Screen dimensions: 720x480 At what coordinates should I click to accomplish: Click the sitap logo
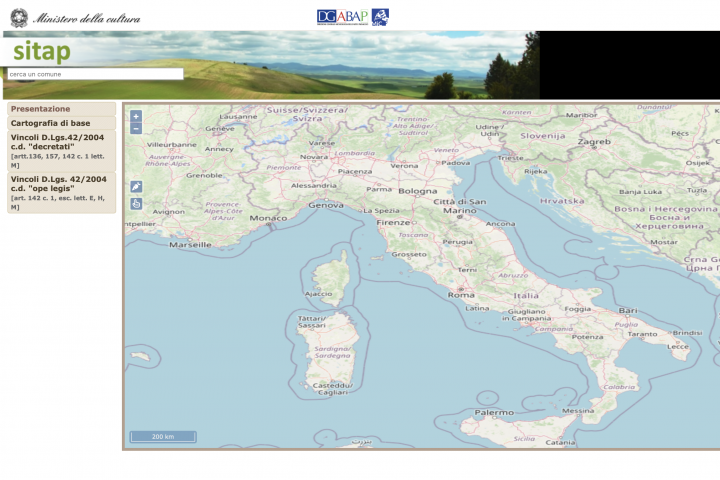pos(41,51)
